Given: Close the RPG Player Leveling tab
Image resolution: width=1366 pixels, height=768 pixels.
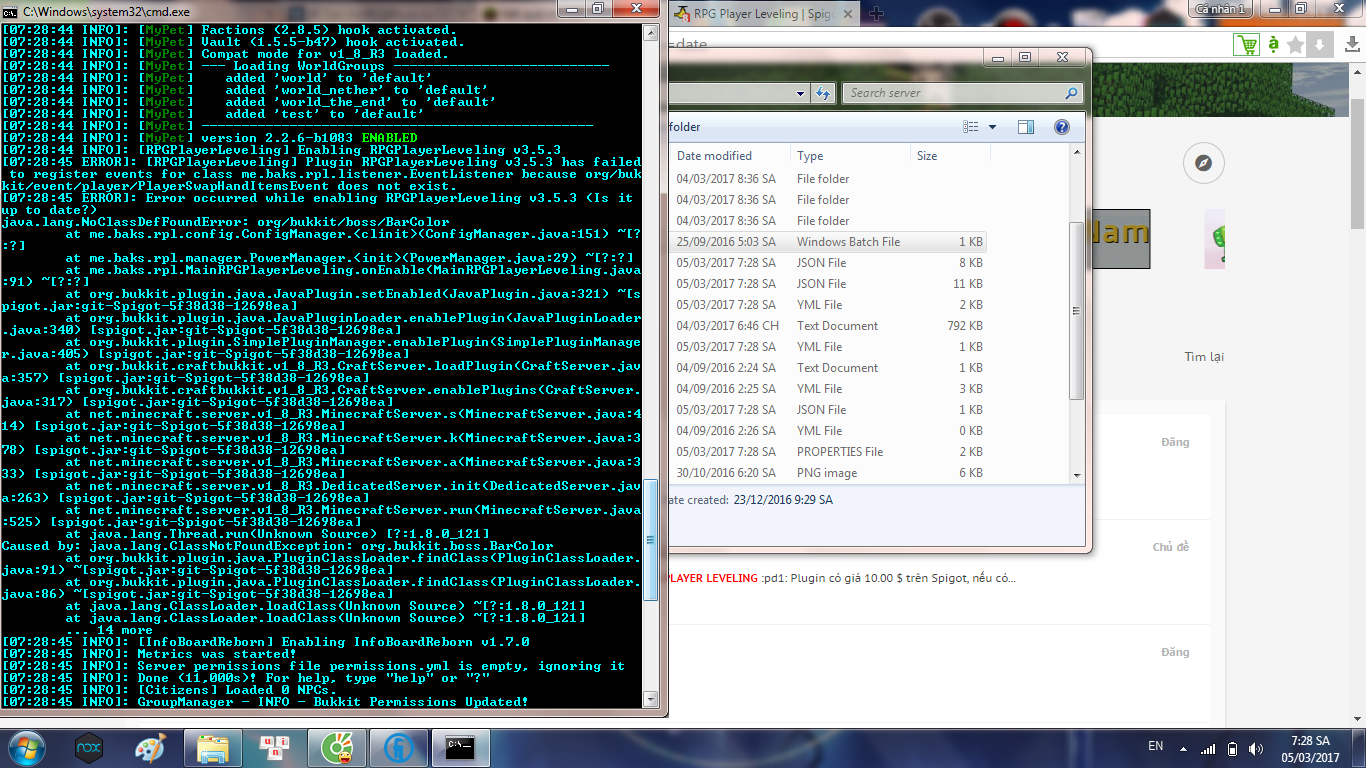Looking at the screenshot, I should [847, 14].
